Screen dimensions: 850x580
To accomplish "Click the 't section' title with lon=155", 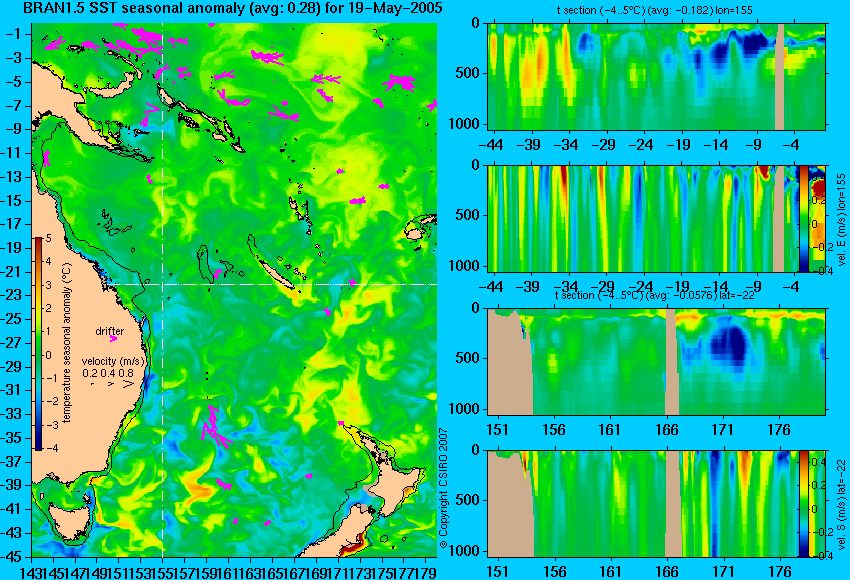I will (654, 10).
